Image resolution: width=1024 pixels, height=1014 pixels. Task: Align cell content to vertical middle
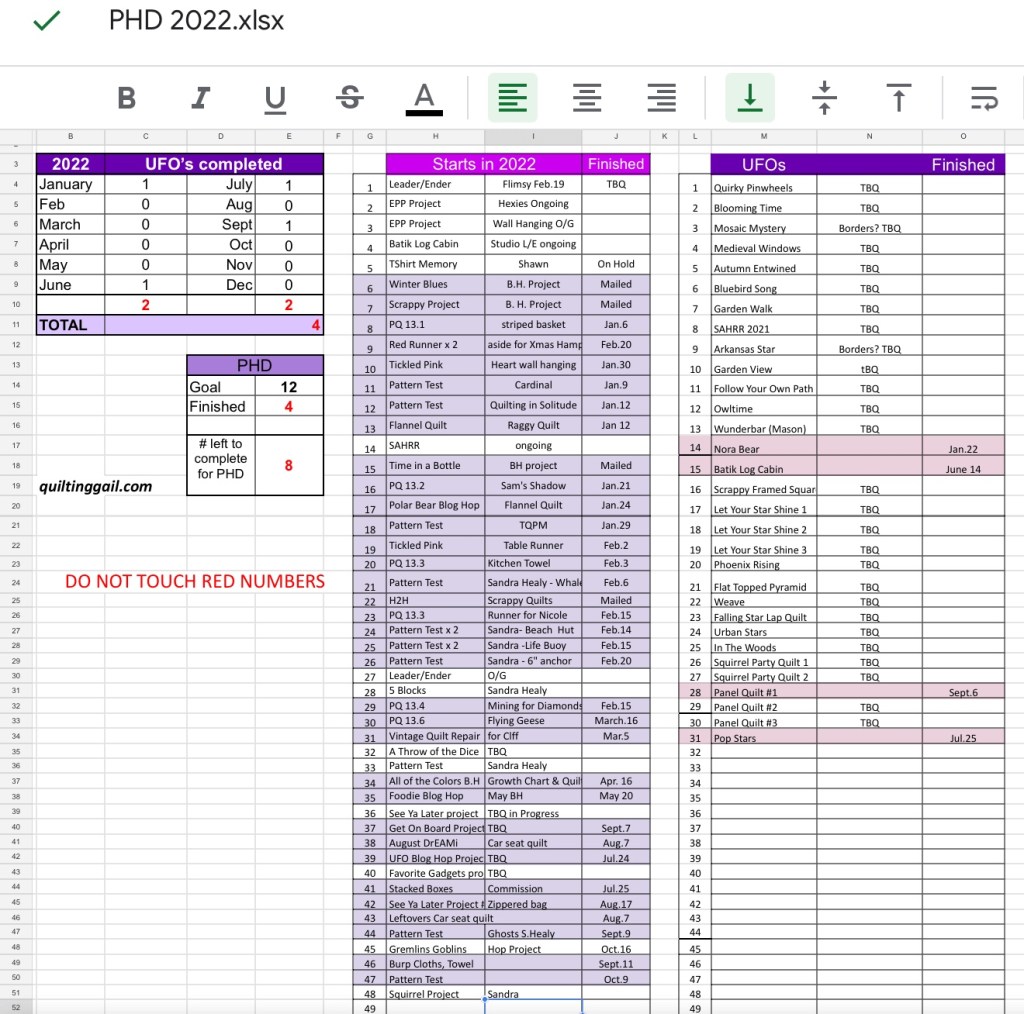coord(824,97)
